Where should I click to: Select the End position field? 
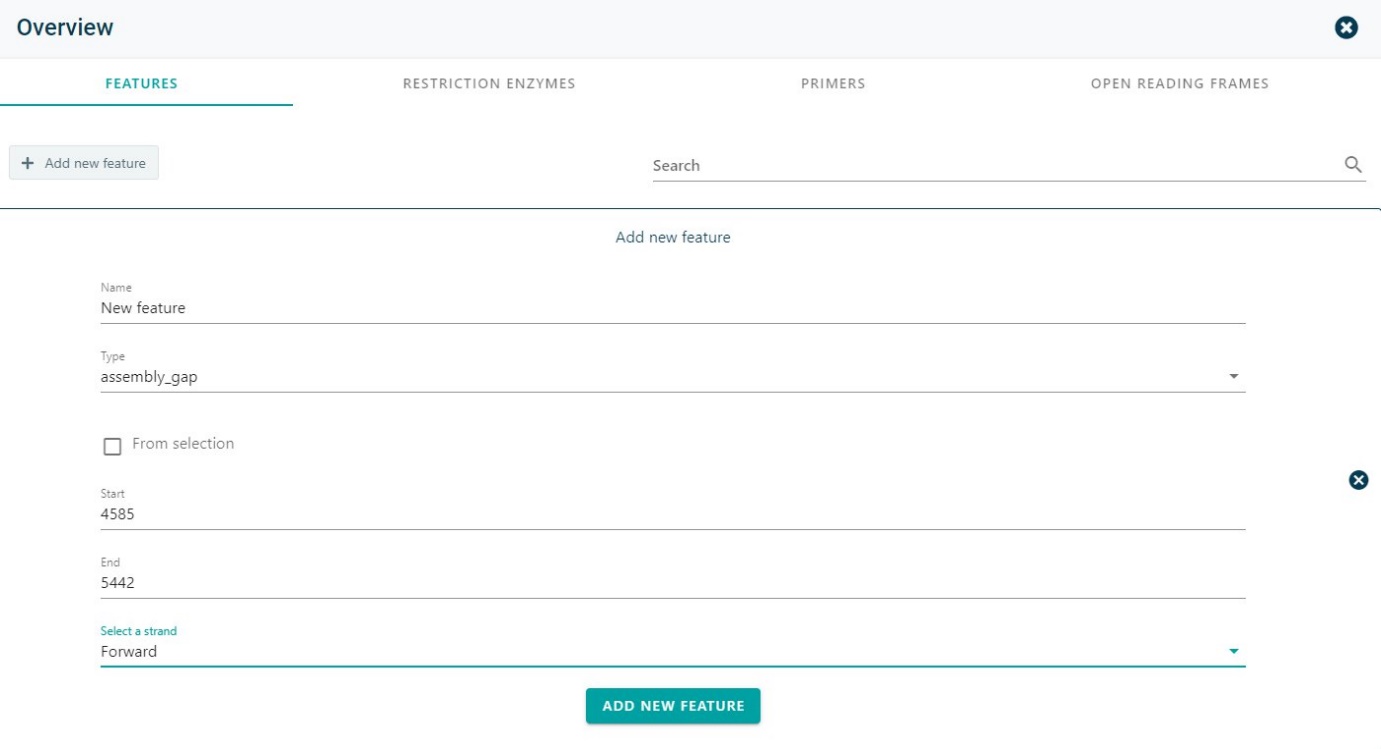pos(672,583)
